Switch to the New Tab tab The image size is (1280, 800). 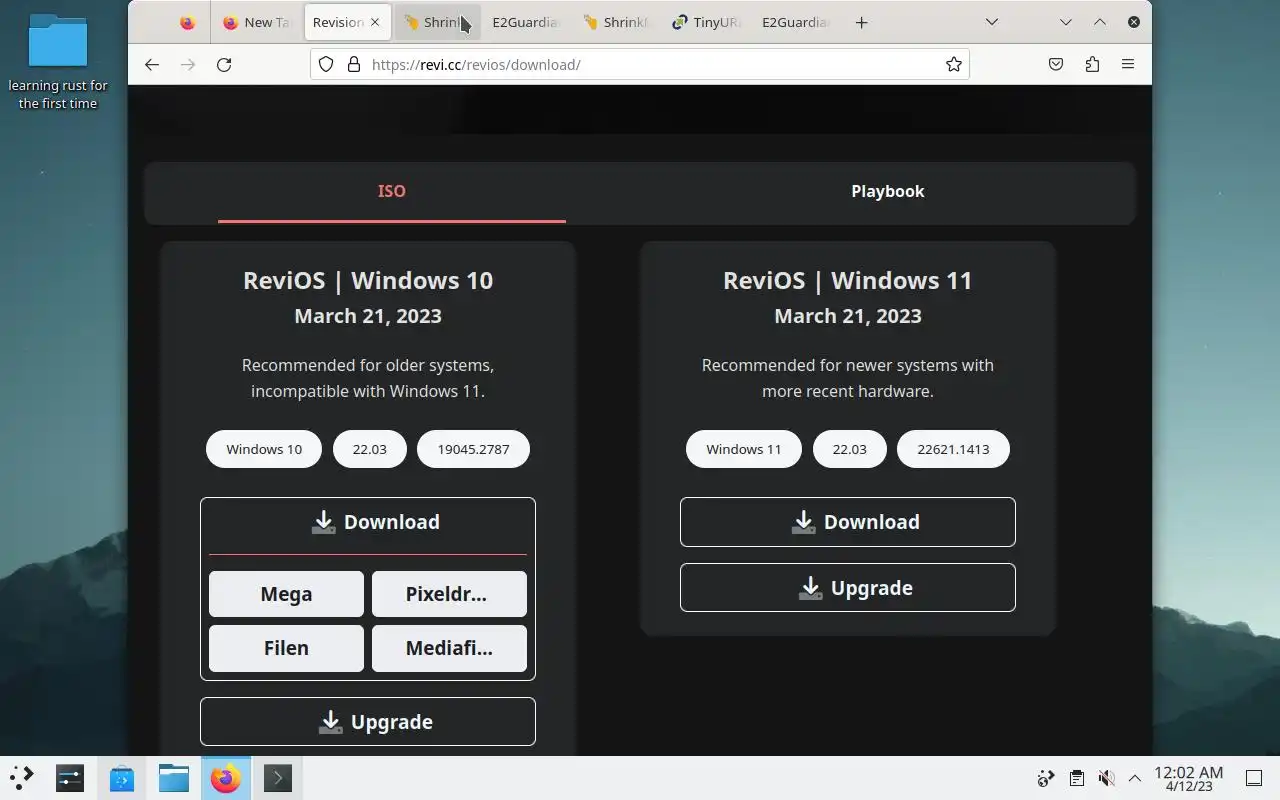point(255,22)
